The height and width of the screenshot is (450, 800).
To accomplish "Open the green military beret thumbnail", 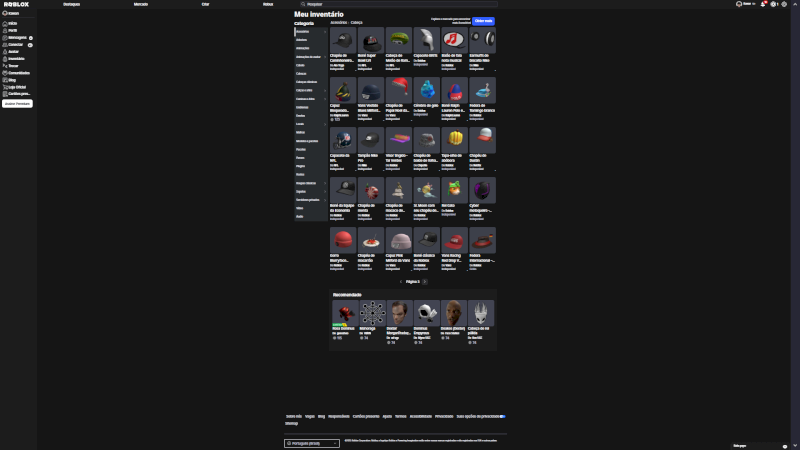I will click(x=398, y=40).
